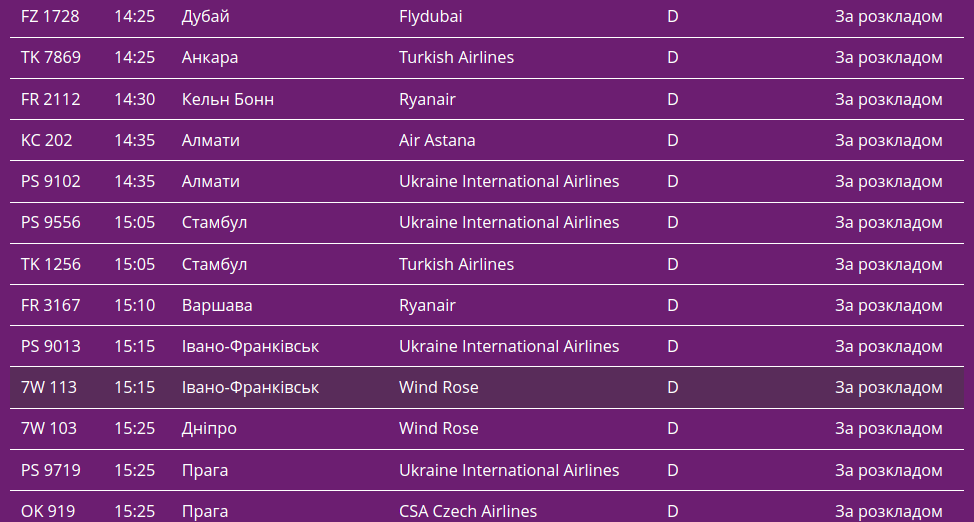974x522 pixels.
Task: Click CSA Czech Airlines
Action: point(467,511)
